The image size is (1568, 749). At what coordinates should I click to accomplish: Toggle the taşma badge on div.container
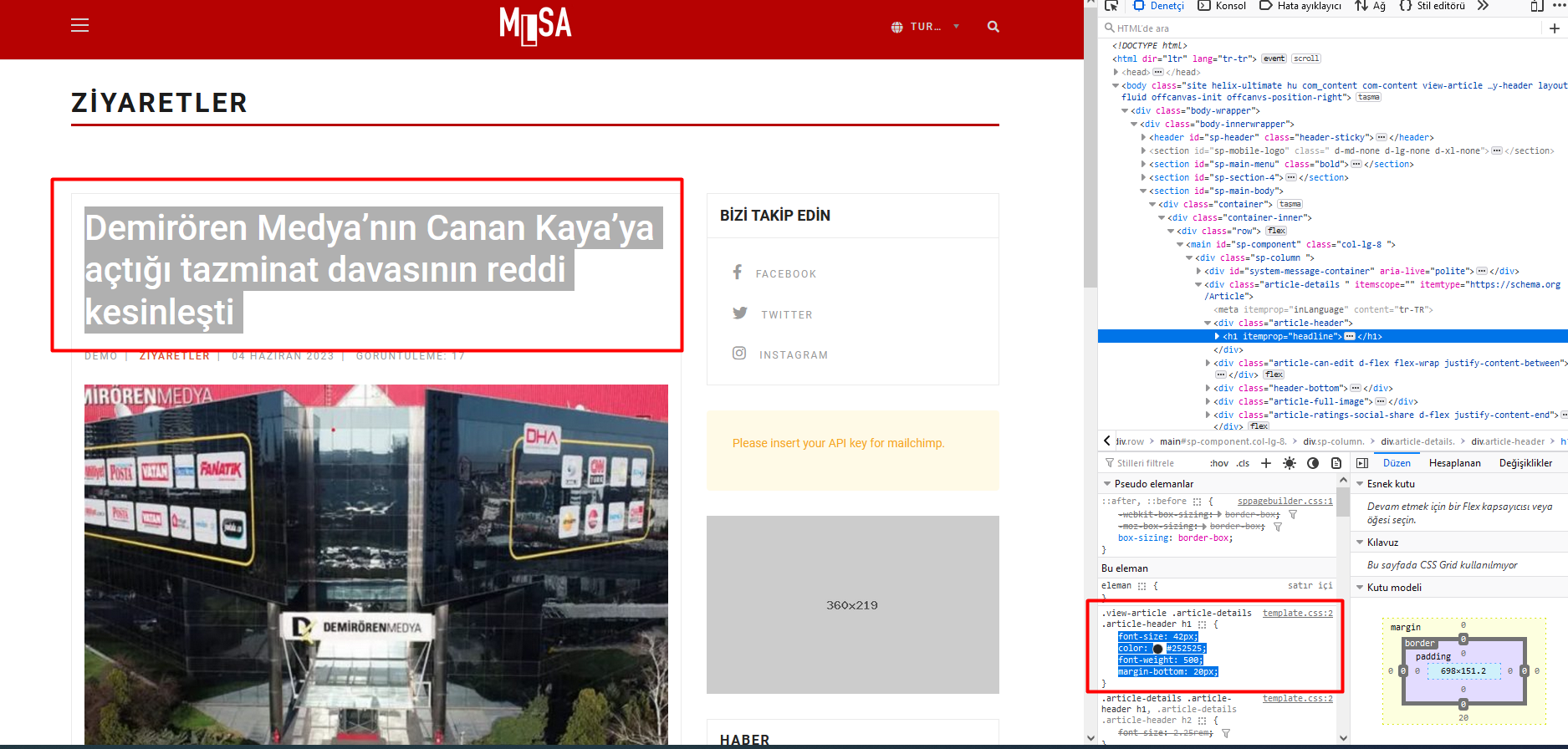tap(1290, 204)
